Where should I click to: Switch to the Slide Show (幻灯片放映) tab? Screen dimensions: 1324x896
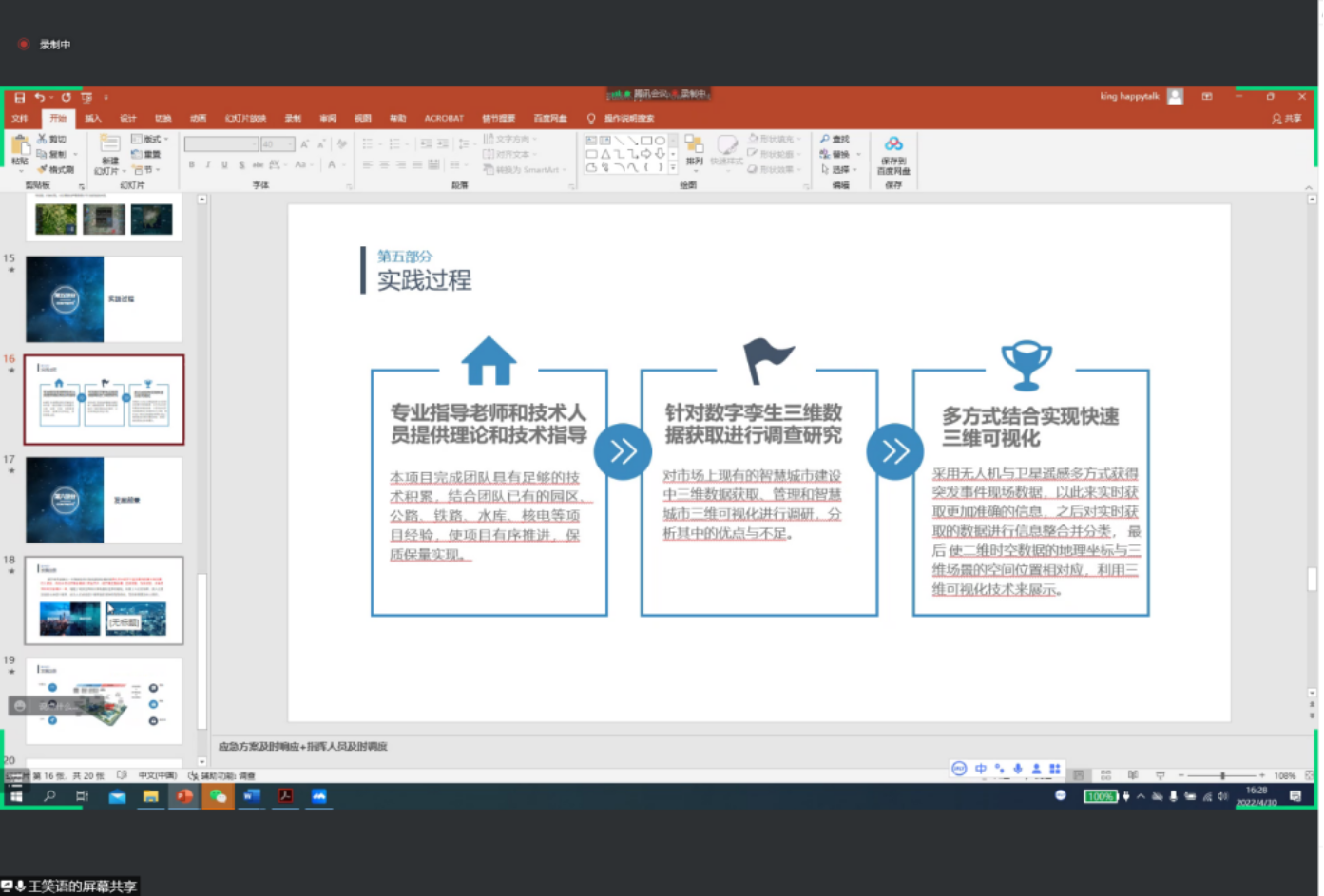pyautogui.click(x=245, y=119)
